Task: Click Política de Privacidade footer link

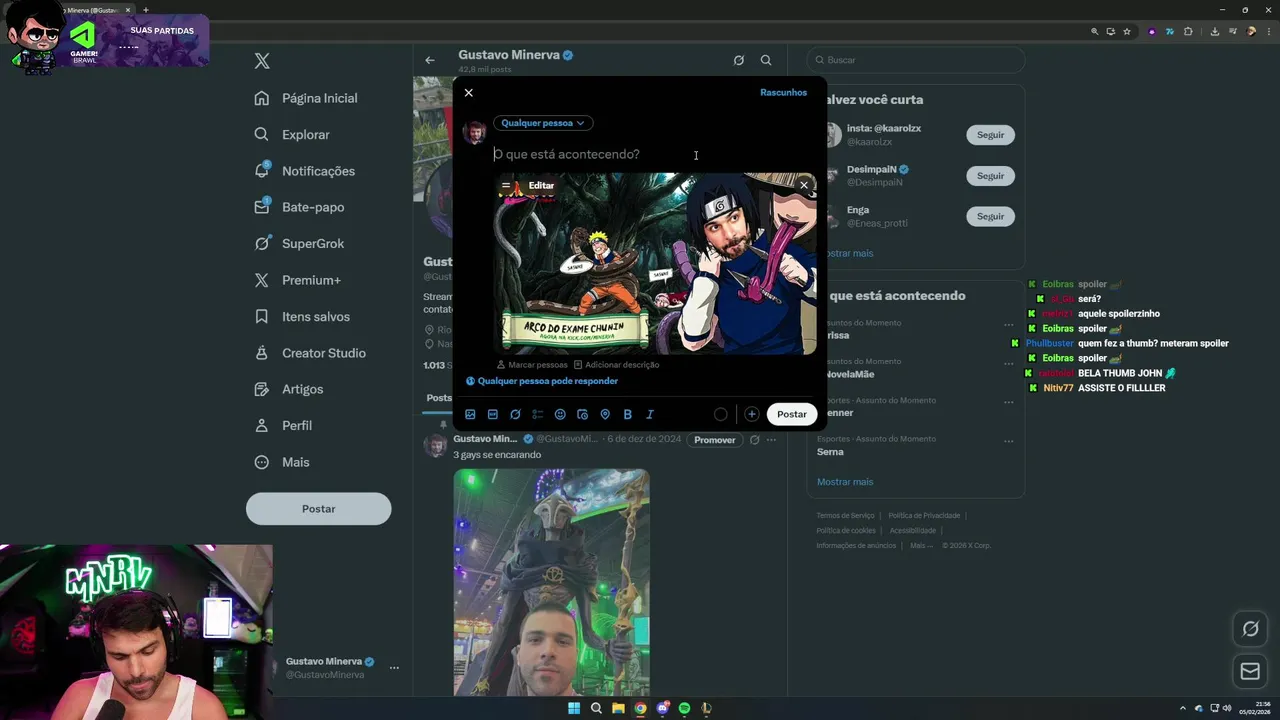Action: (924, 516)
